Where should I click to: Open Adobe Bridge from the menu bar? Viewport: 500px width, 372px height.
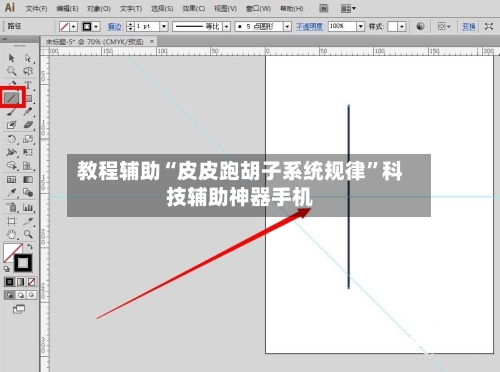[x=324, y=8]
